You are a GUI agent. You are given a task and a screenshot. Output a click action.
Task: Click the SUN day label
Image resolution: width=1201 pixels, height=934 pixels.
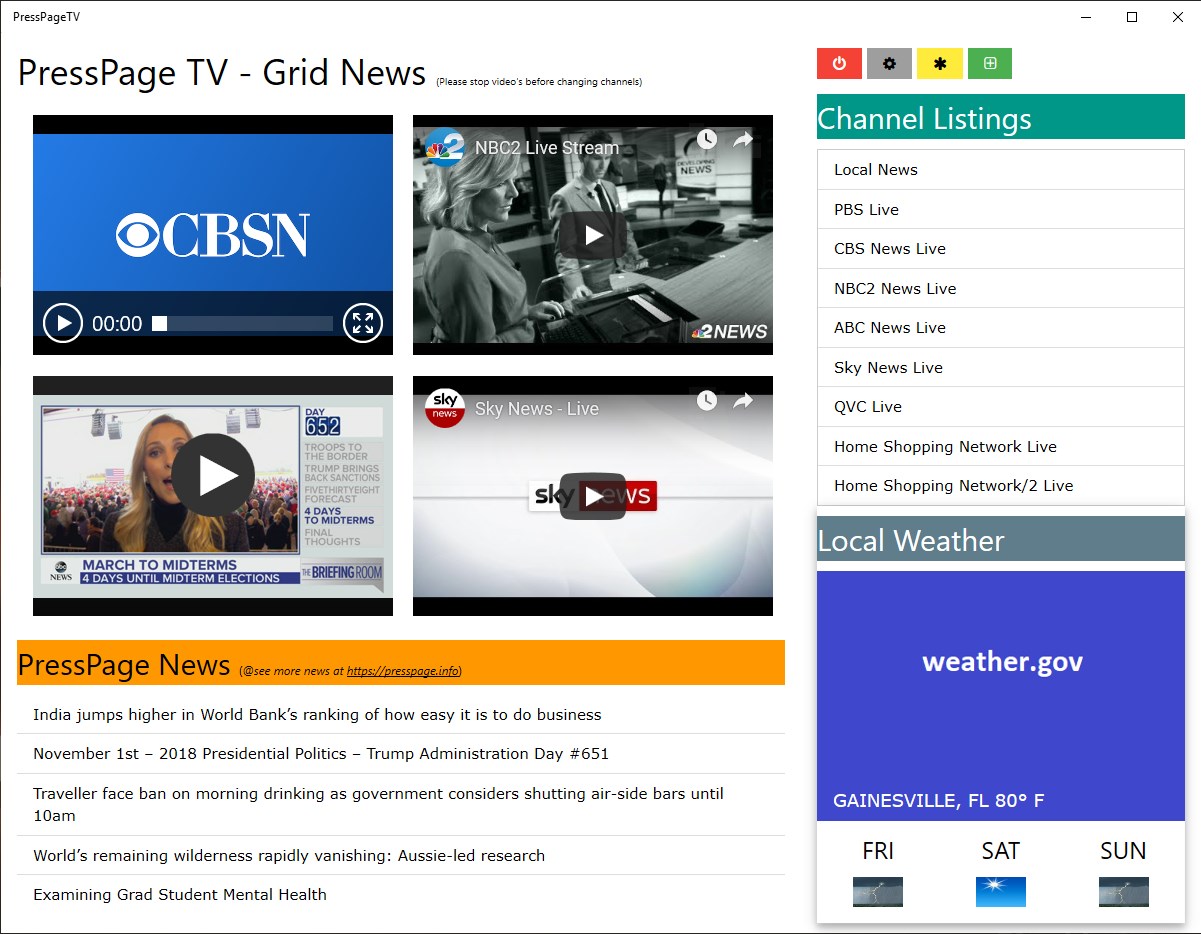point(1123,851)
